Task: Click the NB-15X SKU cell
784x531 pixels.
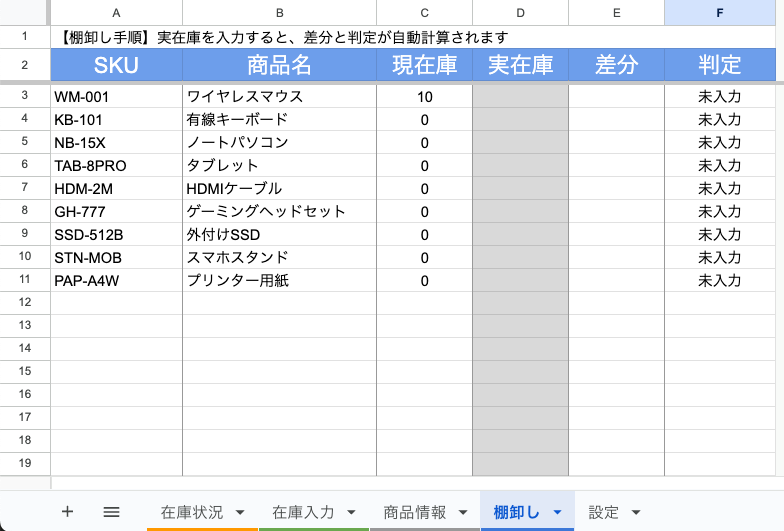Action: point(116,143)
